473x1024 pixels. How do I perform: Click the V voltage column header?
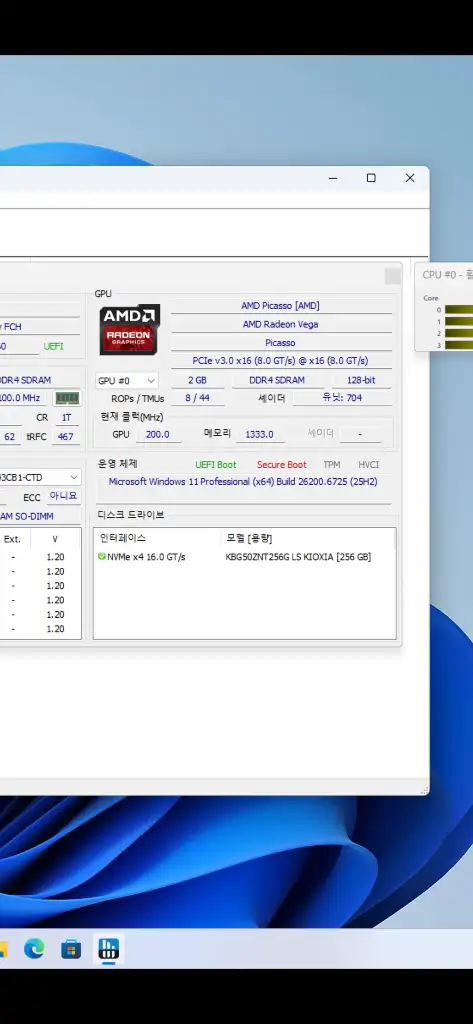(55, 539)
